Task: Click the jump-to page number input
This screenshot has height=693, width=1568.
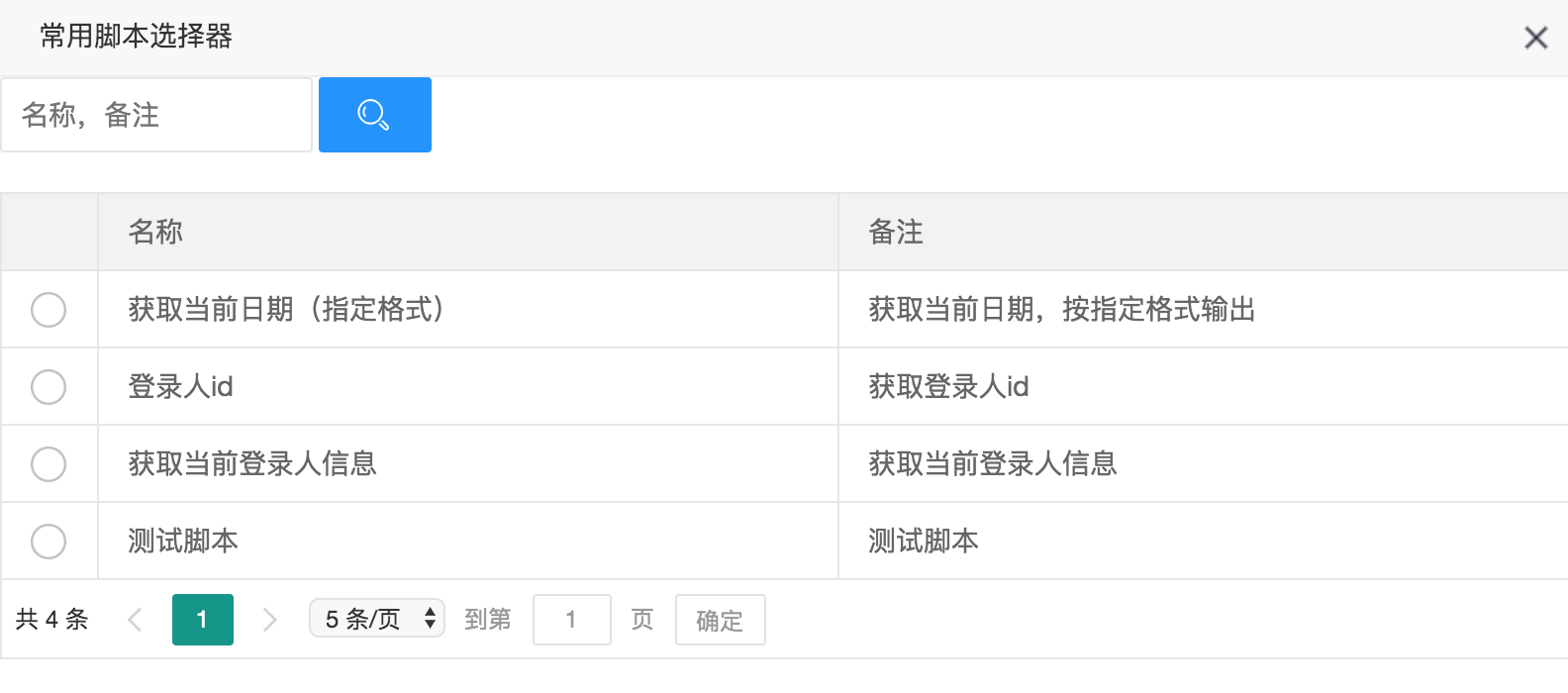Action: click(571, 620)
